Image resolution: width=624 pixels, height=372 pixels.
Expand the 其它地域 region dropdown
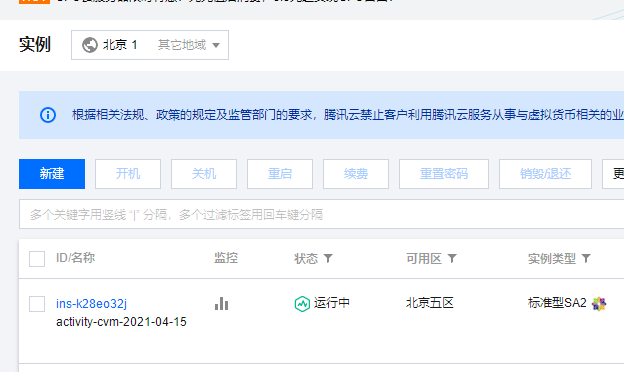(x=189, y=45)
